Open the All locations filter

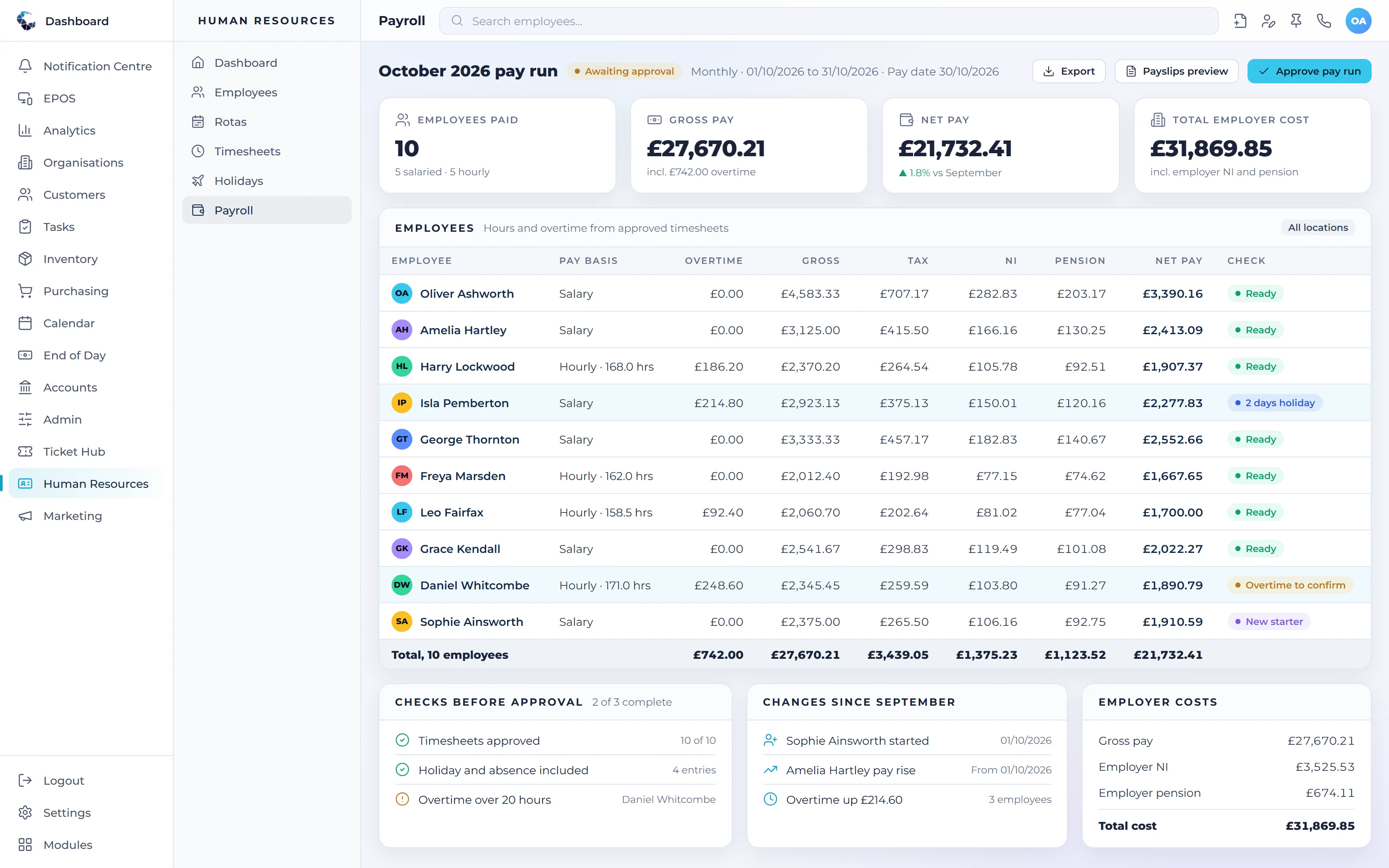pos(1318,228)
